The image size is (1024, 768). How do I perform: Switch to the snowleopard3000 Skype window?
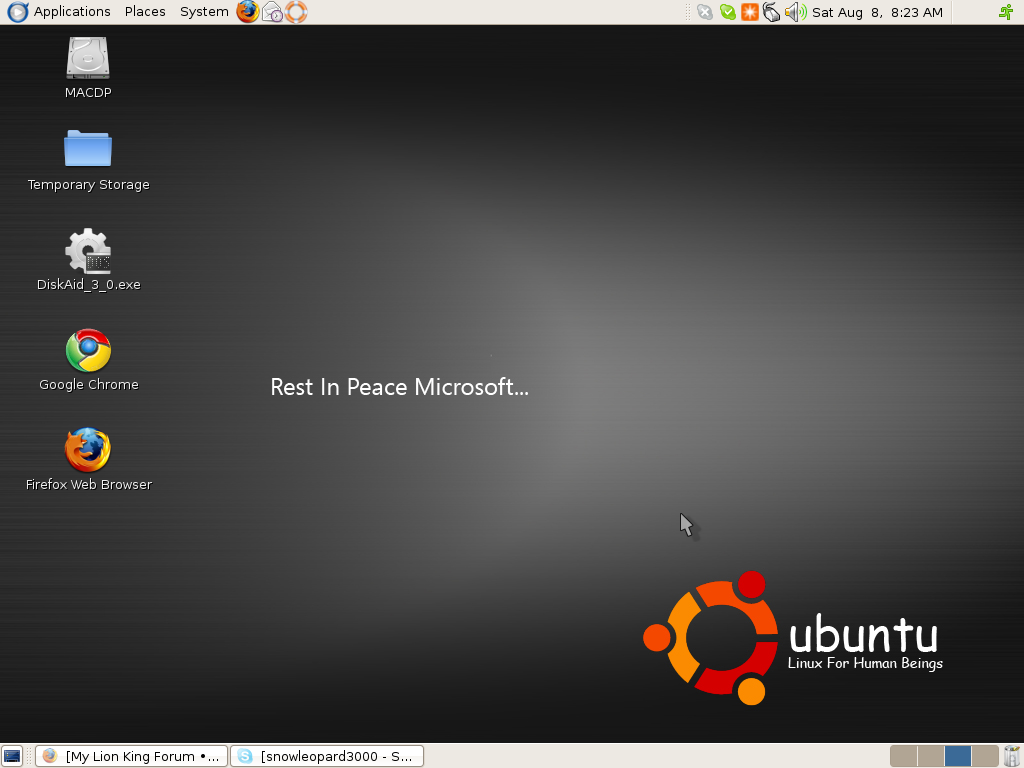coord(327,756)
